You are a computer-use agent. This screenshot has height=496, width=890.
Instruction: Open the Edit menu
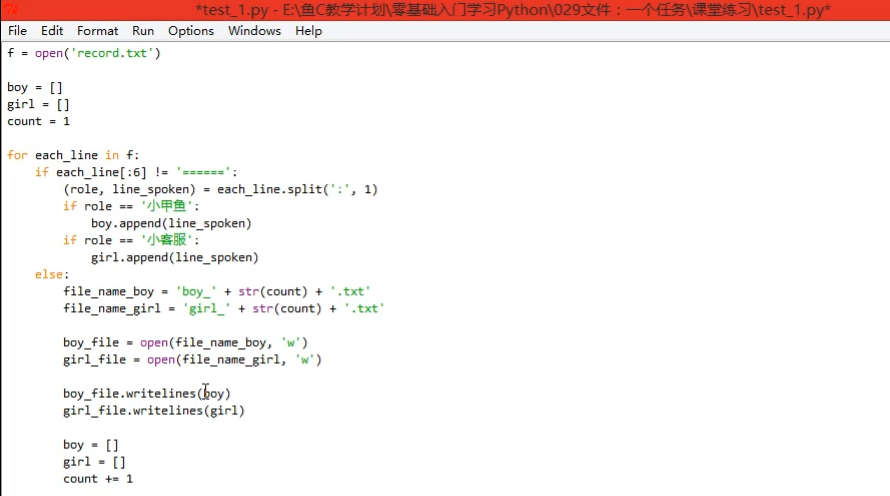(x=52, y=31)
